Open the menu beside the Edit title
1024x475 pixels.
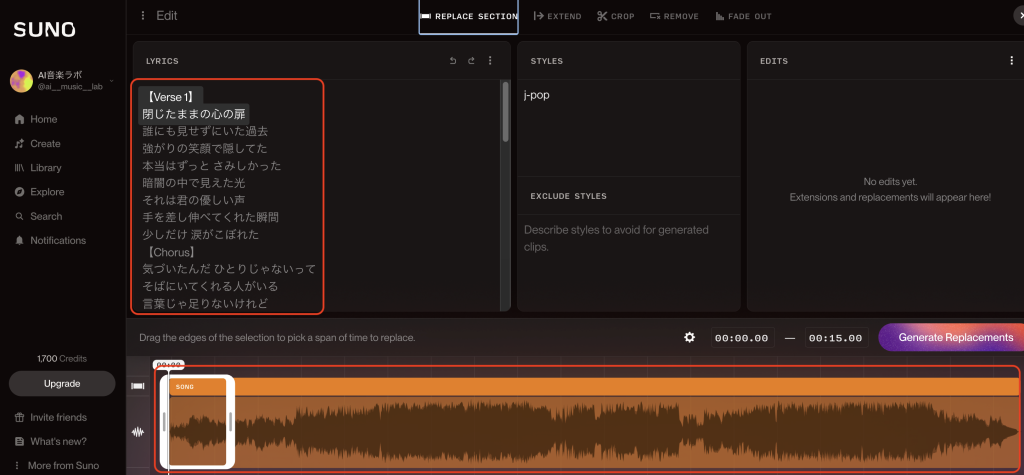point(143,16)
